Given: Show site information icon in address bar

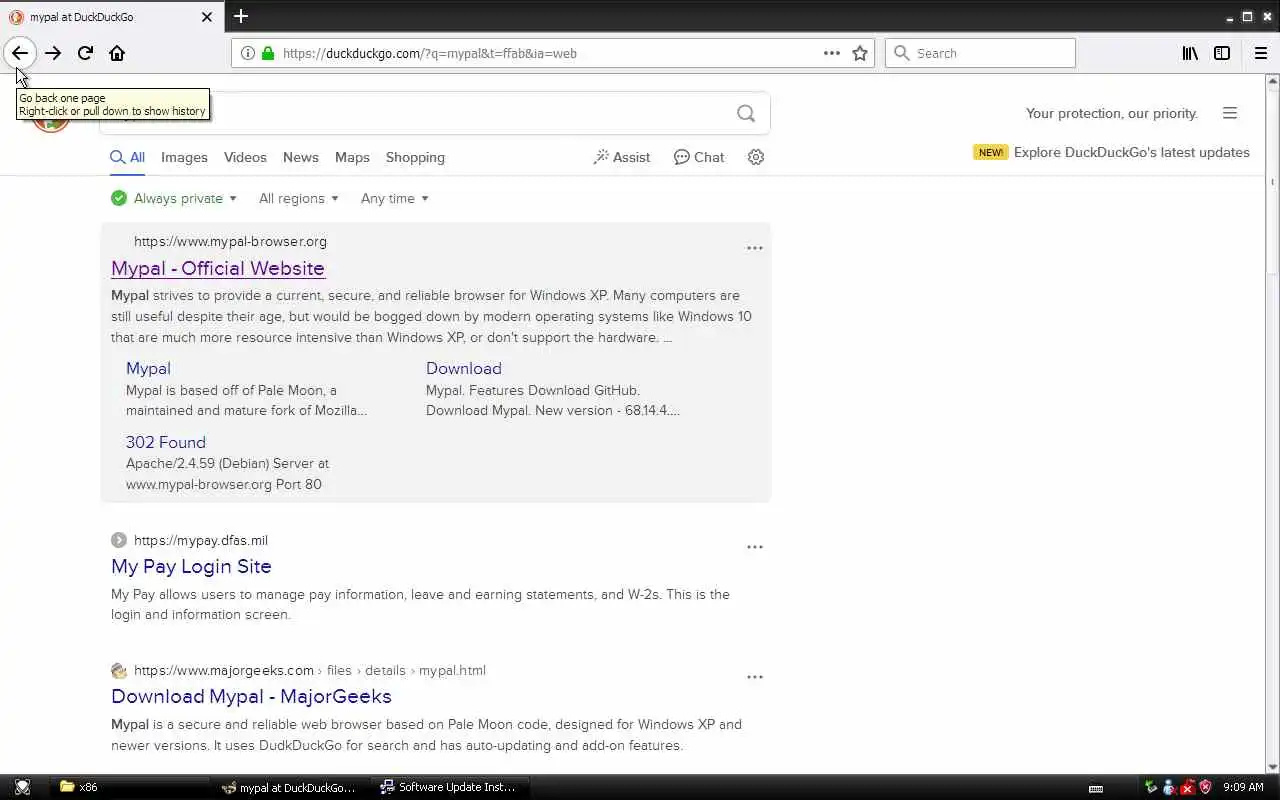Looking at the screenshot, I should pos(248,53).
